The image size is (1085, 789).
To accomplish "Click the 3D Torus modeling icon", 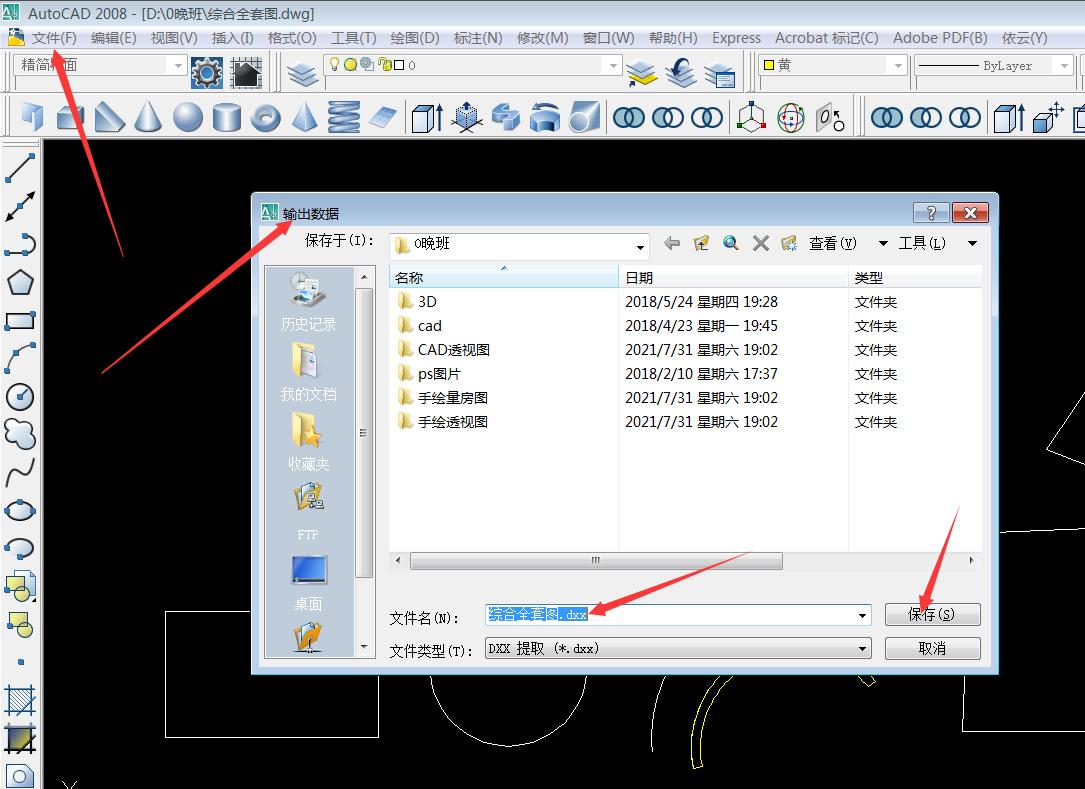I will (266, 117).
